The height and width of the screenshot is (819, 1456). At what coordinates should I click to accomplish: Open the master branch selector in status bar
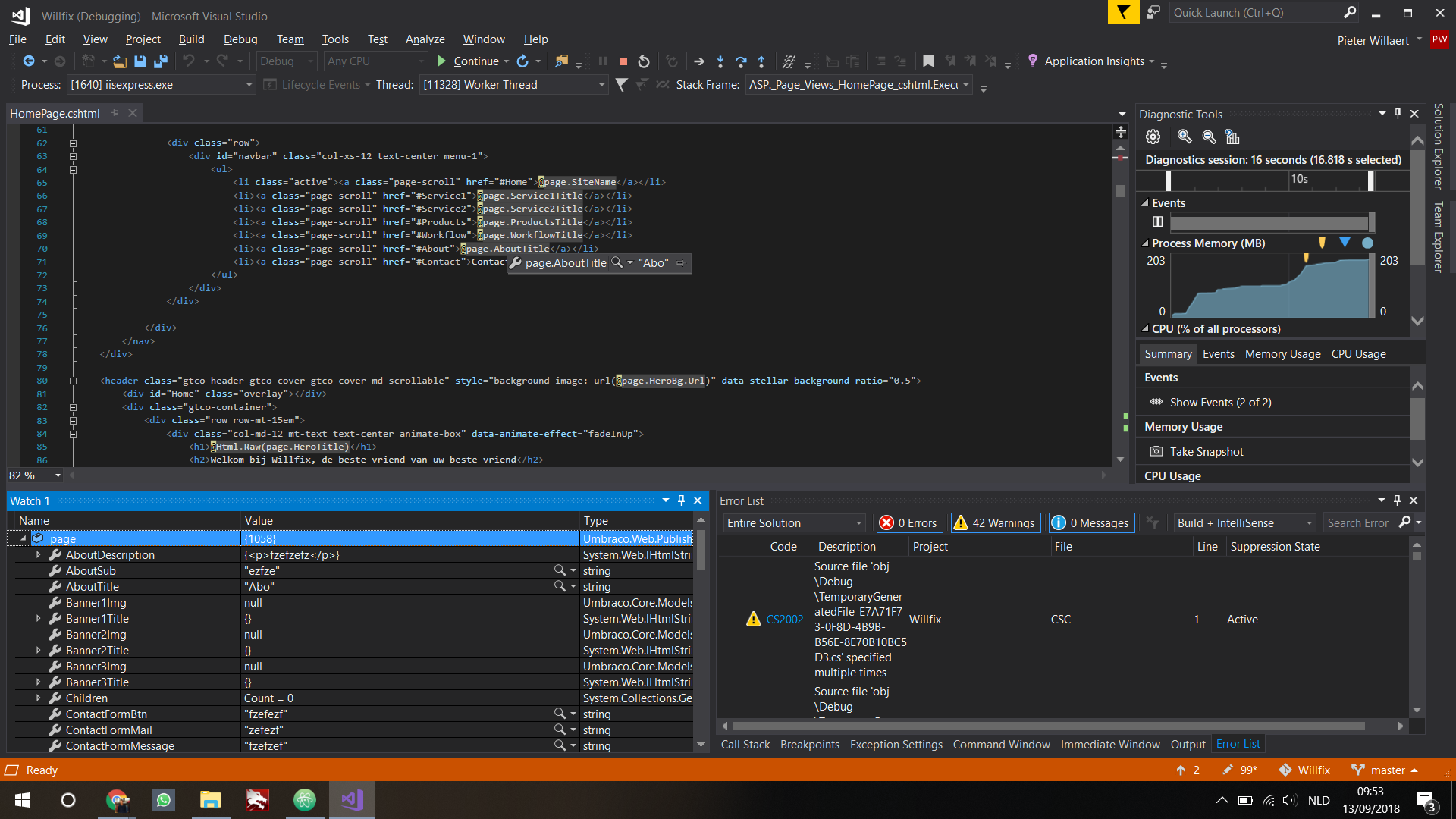pyautogui.click(x=1385, y=770)
